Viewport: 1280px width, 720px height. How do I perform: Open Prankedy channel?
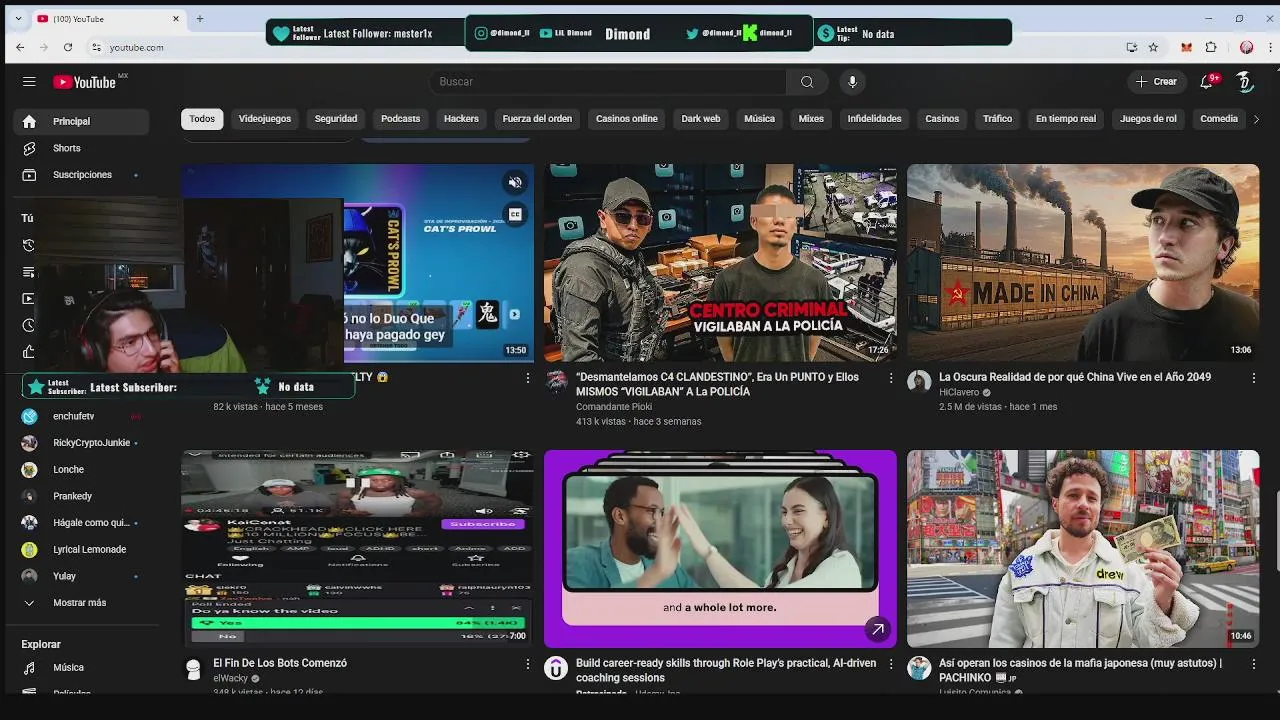82,496
